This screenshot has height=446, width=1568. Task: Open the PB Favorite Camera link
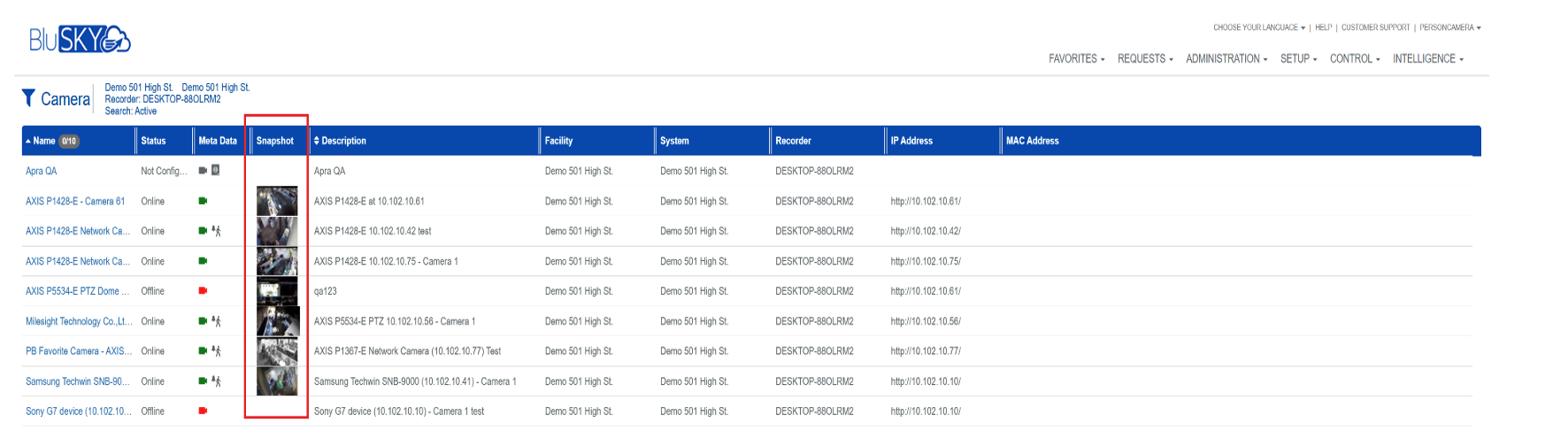coord(79,351)
